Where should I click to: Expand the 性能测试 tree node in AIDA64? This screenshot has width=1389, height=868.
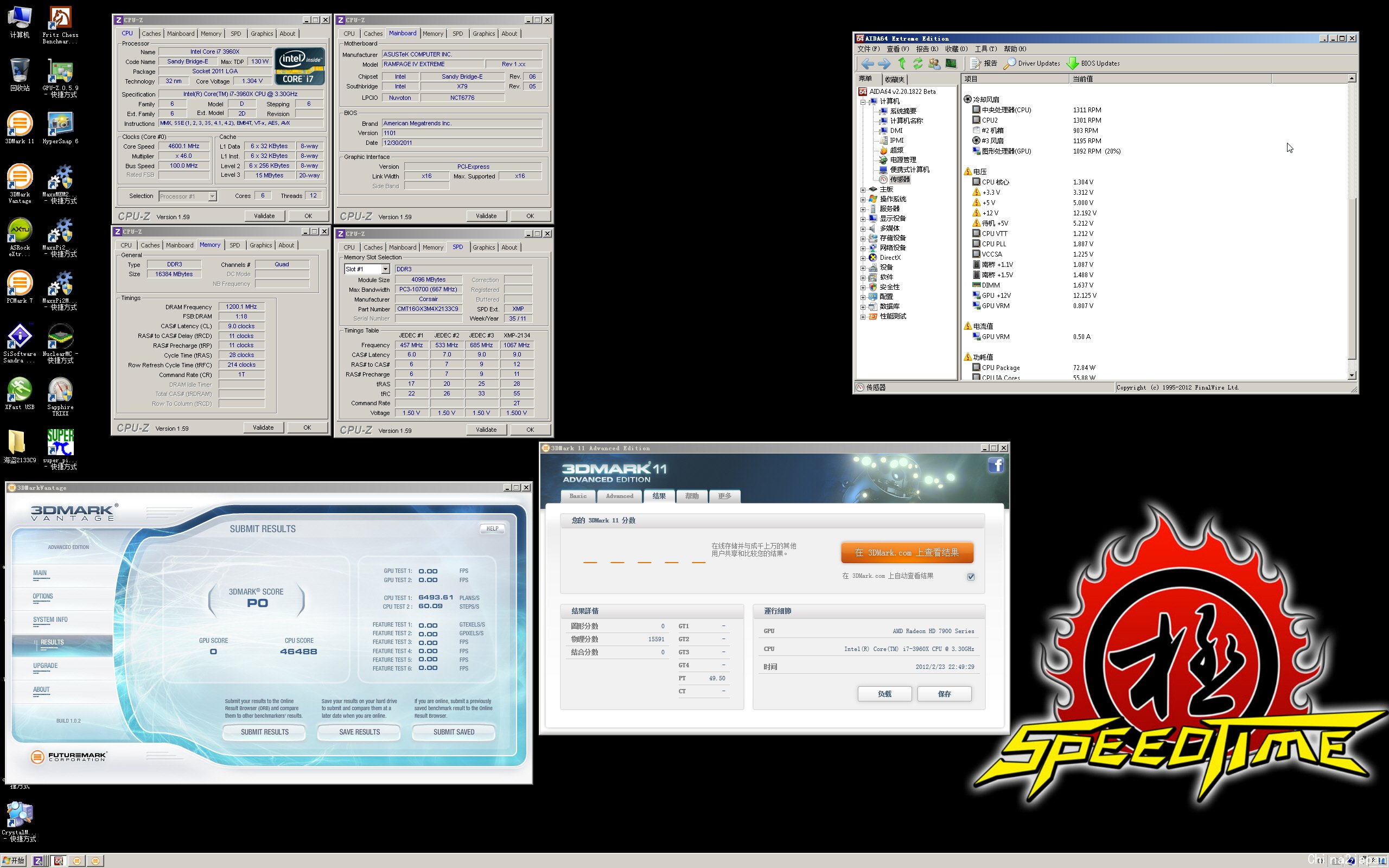click(x=863, y=316)
